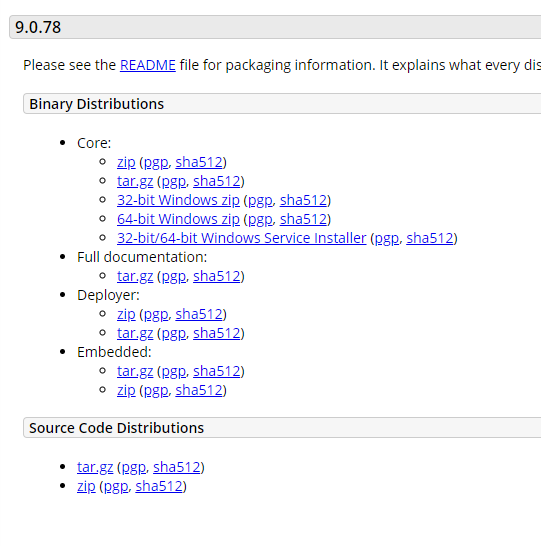This screenshot has width=541, height=546.
Task: Open sha512 for source code tar.gz
Action: click(x=177, y=467)
